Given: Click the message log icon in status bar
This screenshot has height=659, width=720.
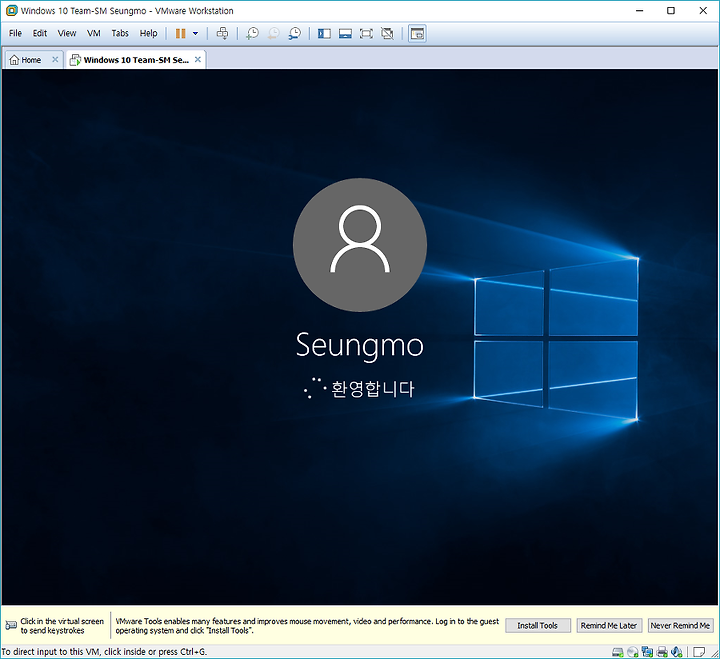Looking at the screenshot, I should click(x=699, y=652).
